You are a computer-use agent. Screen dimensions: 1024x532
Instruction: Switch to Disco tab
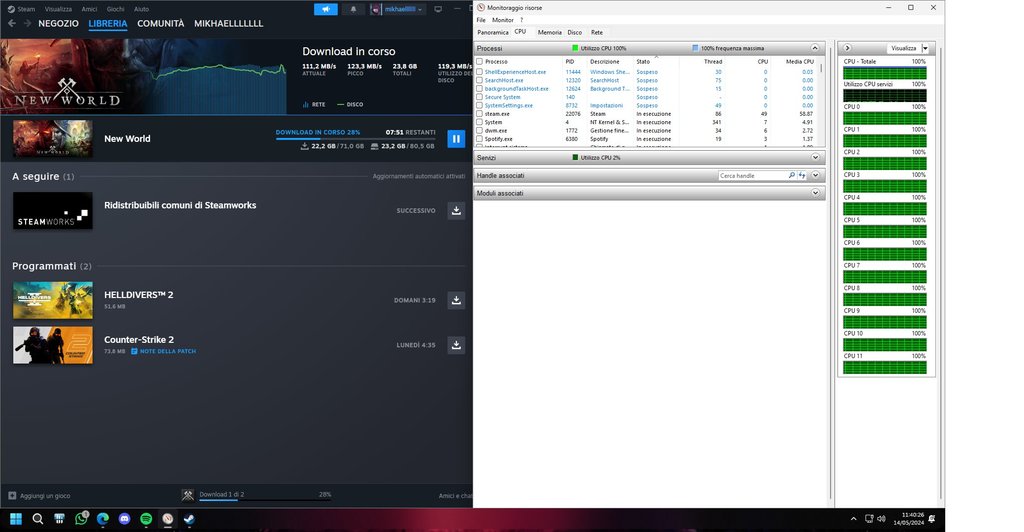pyautogui.click(x=575, y=32)
